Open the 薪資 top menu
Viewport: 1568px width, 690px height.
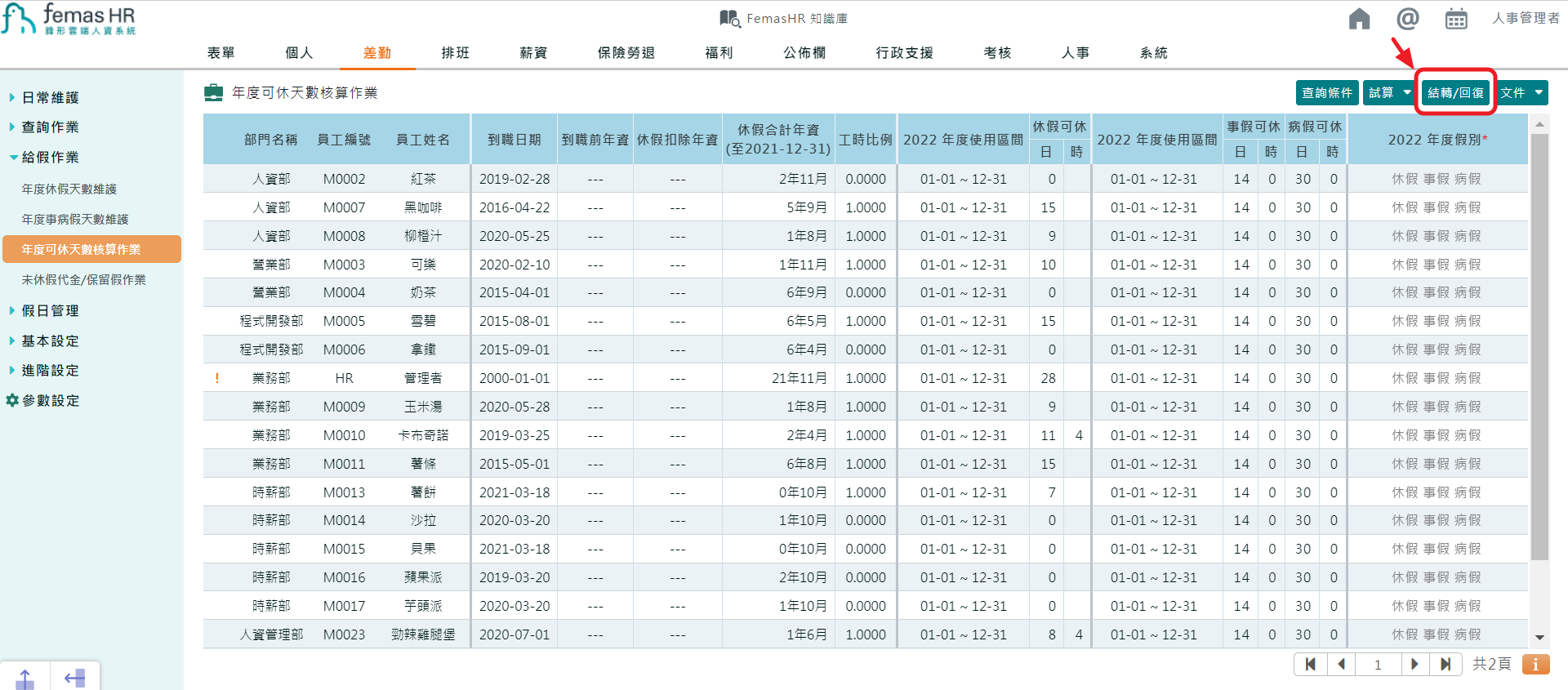533,52
